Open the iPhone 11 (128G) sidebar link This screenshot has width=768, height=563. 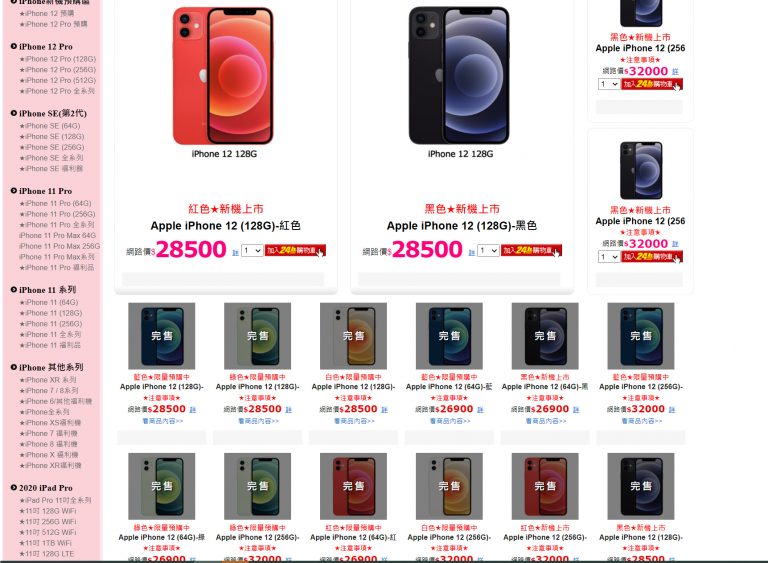[51, 313]
